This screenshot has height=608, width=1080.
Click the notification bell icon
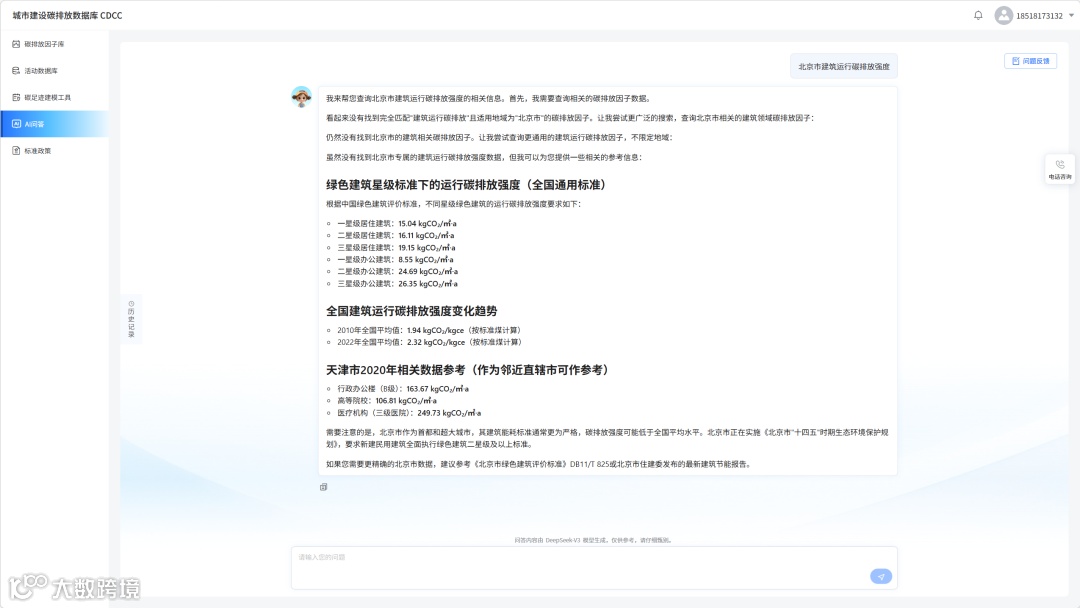click(978, 15)
